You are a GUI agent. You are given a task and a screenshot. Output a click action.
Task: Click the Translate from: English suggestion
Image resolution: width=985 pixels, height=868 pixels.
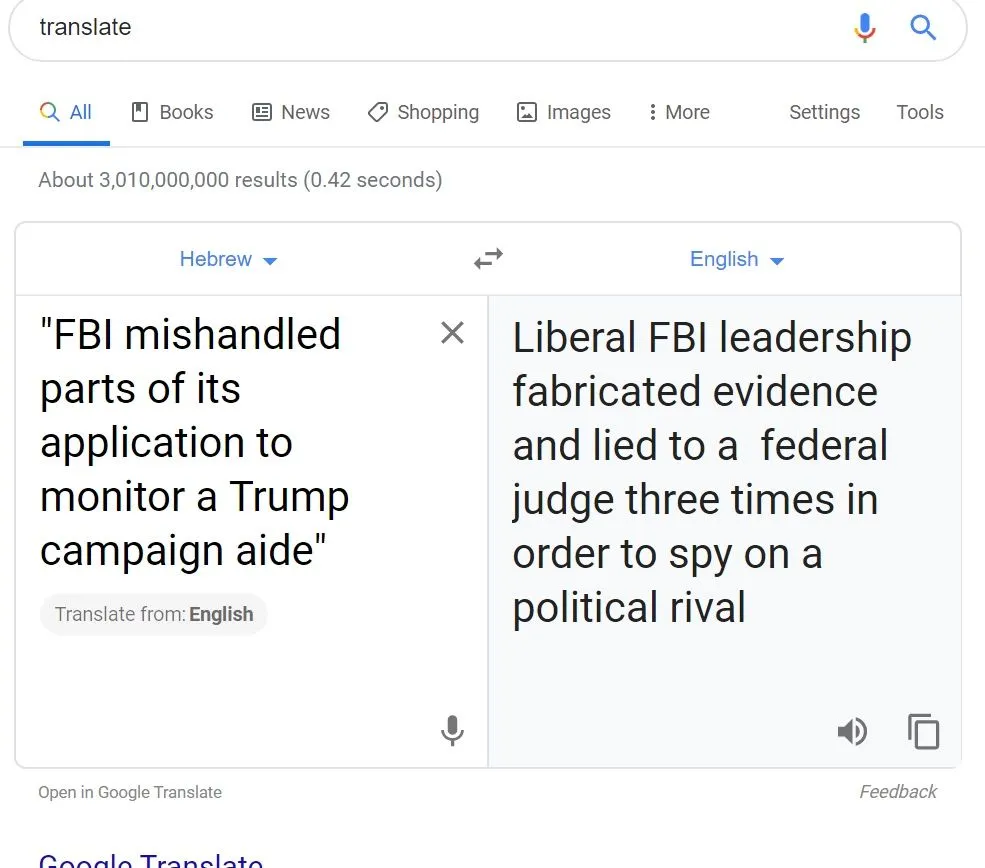tap(154, 614)
